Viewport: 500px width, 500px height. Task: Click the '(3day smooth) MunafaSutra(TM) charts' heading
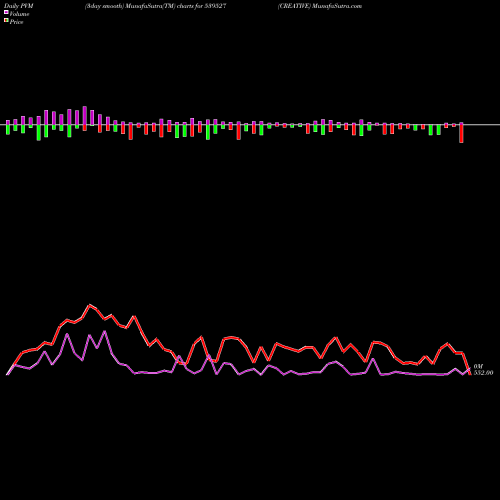coord(155,6)
